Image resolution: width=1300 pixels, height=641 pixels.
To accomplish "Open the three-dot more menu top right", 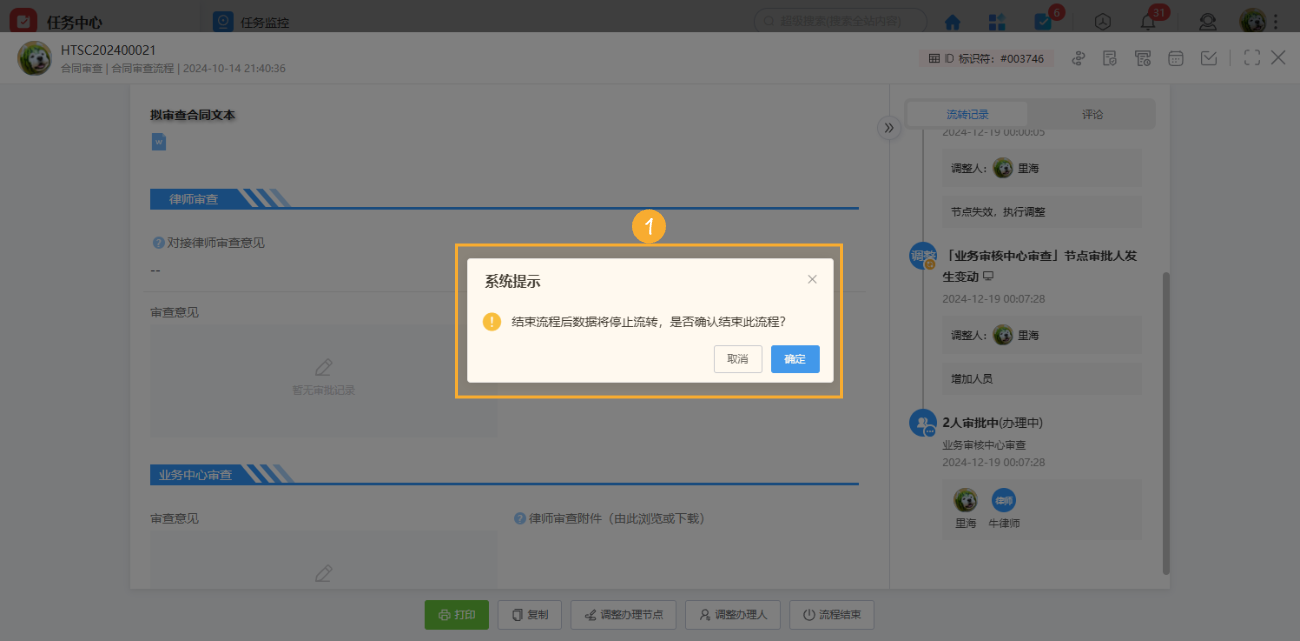I will (x=1277, y=21).
